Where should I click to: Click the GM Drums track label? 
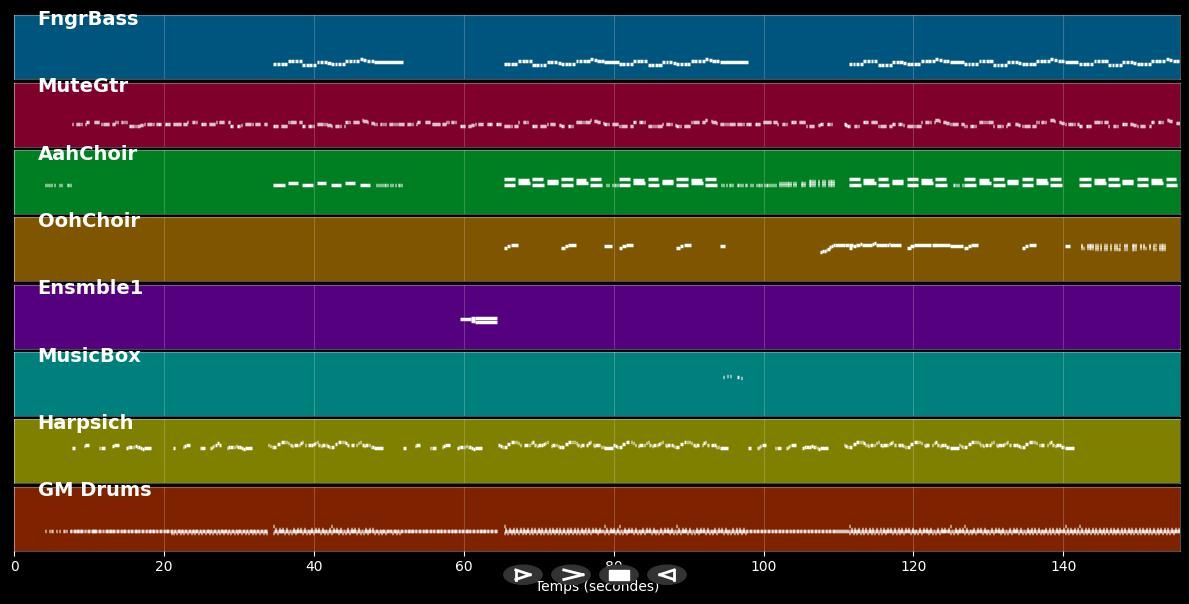tap(94, 490)
